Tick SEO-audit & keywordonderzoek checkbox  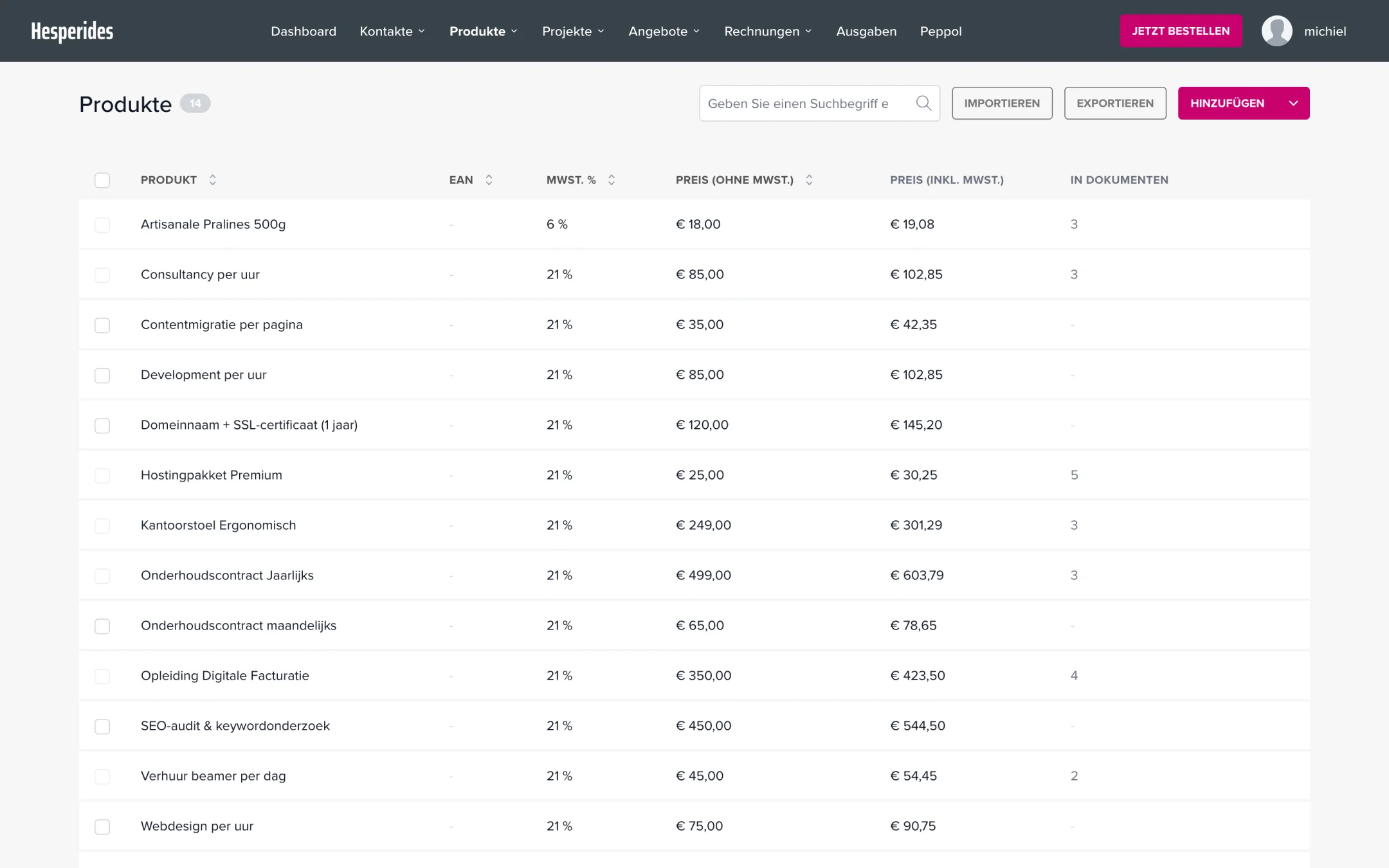pos(102,727)
